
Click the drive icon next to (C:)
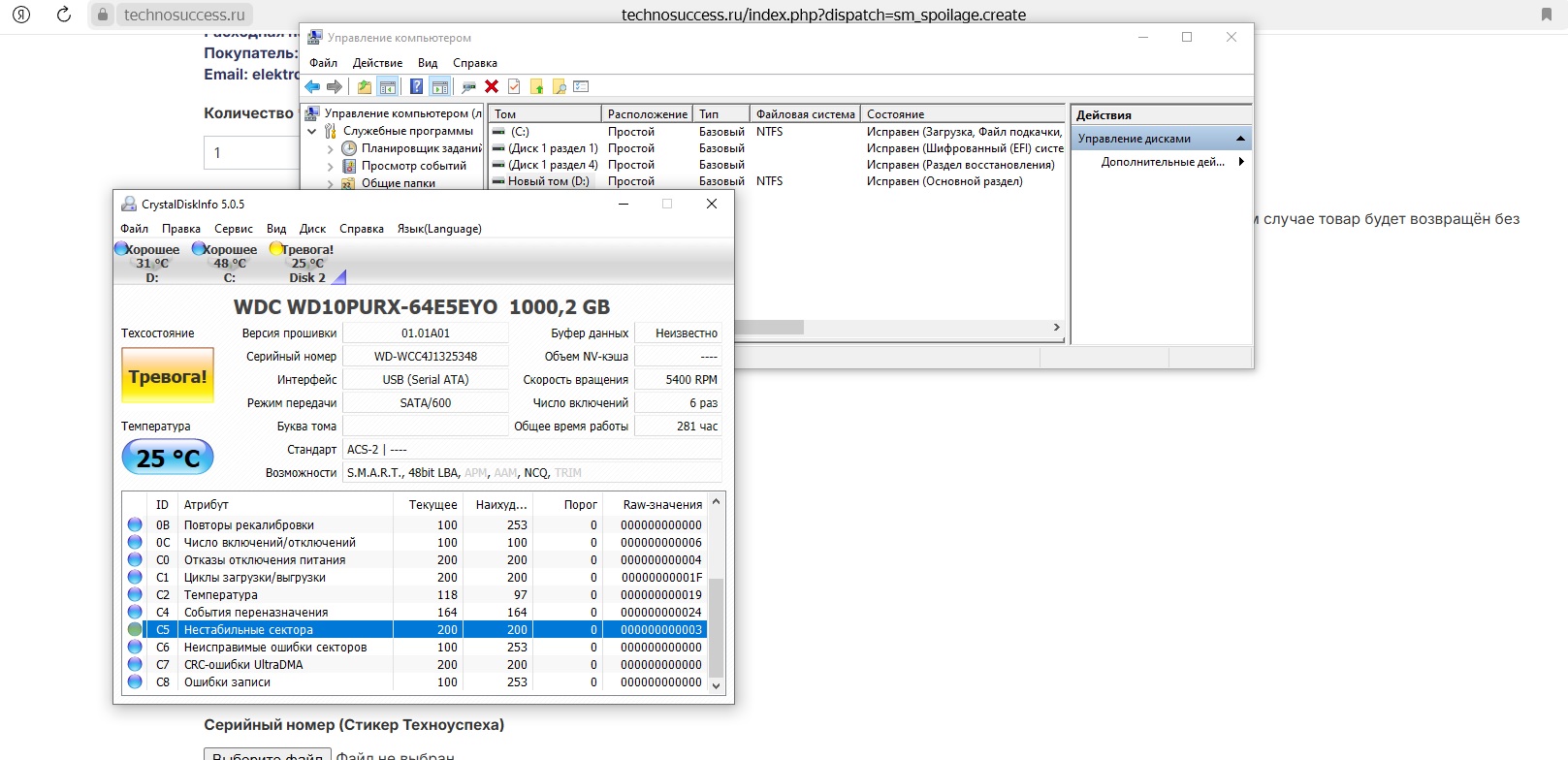click(499, 132)
